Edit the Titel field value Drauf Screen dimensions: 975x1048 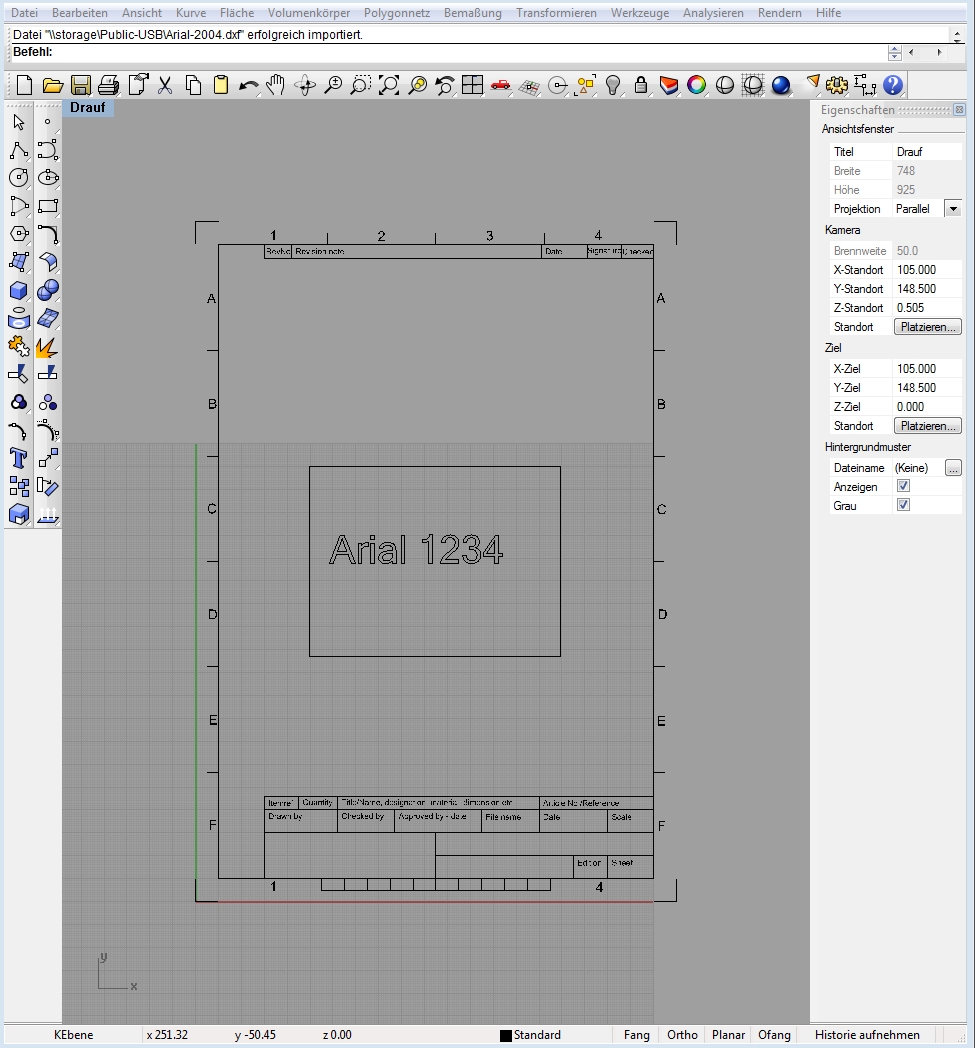(x=927, y=152)
